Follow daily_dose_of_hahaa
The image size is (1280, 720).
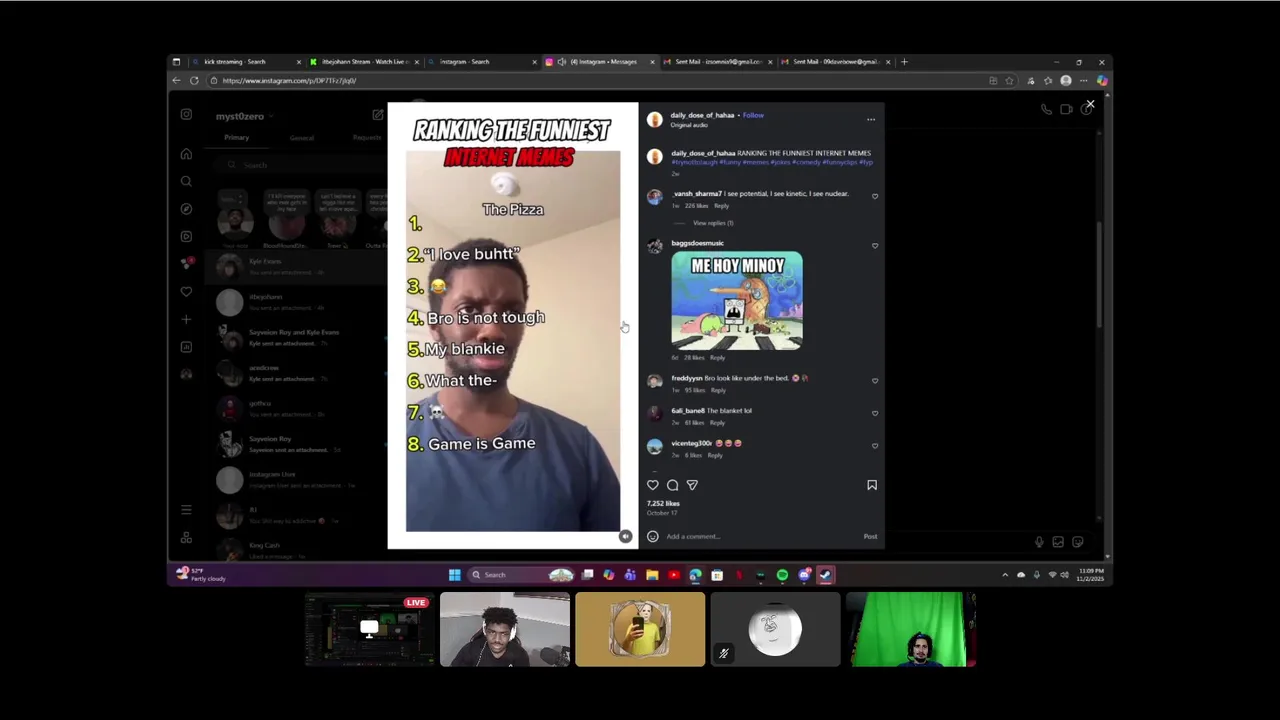(x=753, y=115)
